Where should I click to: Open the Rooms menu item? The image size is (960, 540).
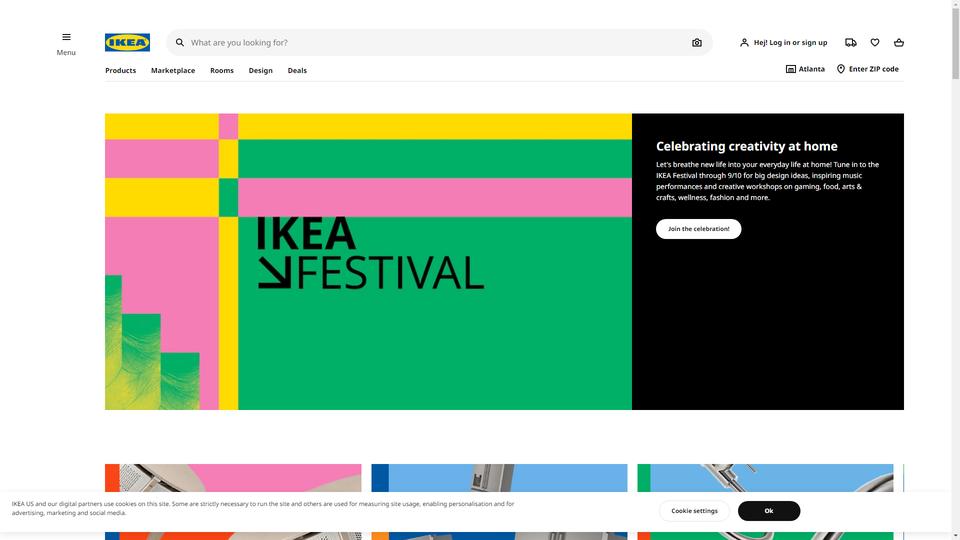(x=222, y=70)
